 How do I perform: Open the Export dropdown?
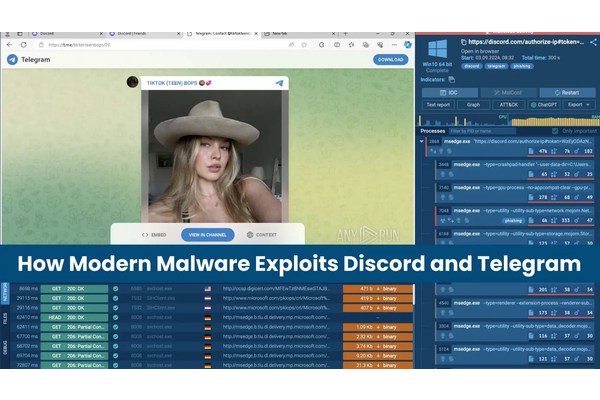579,104
